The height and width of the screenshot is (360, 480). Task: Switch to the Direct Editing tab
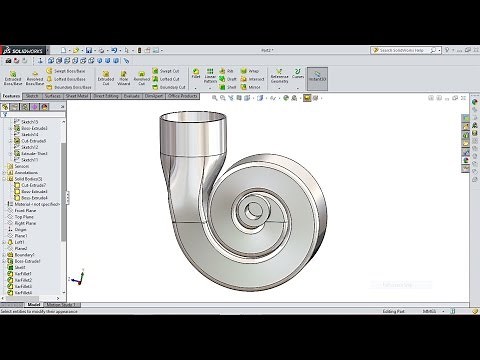106,96
